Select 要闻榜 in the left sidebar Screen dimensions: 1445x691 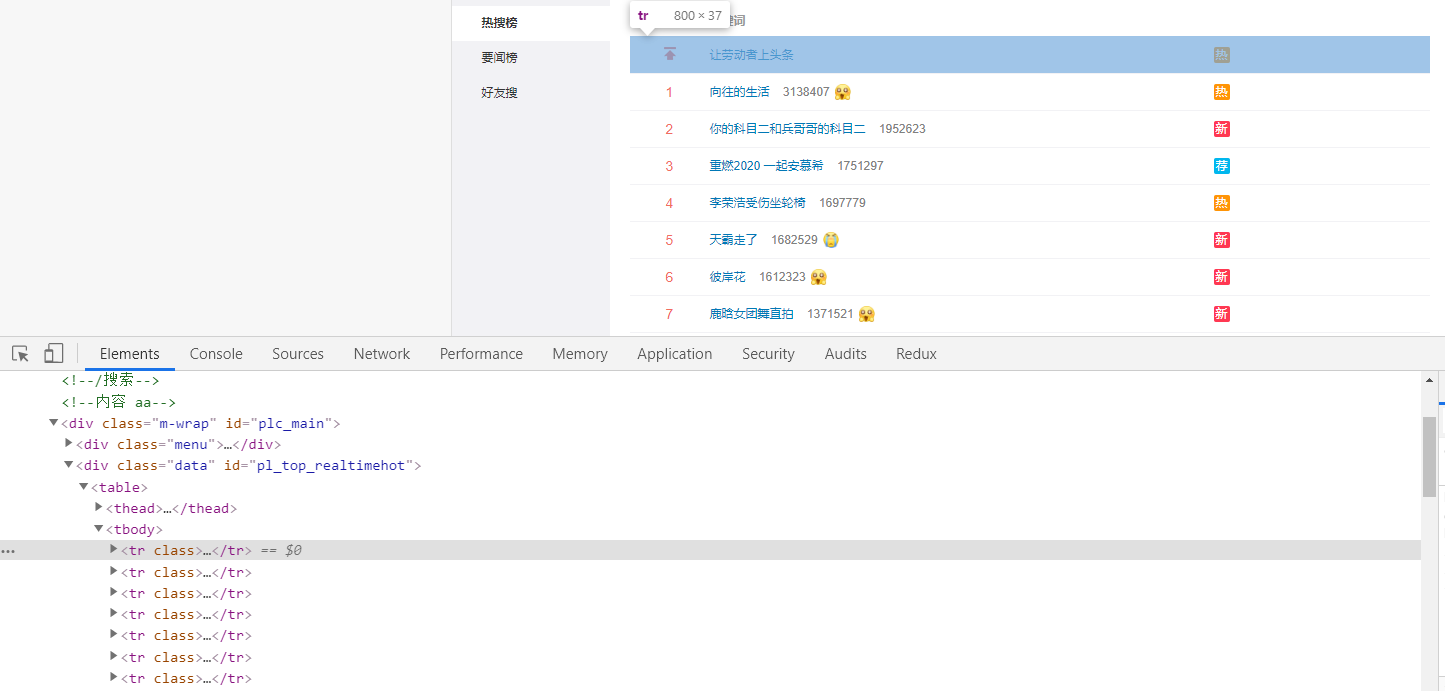[531, 58]
